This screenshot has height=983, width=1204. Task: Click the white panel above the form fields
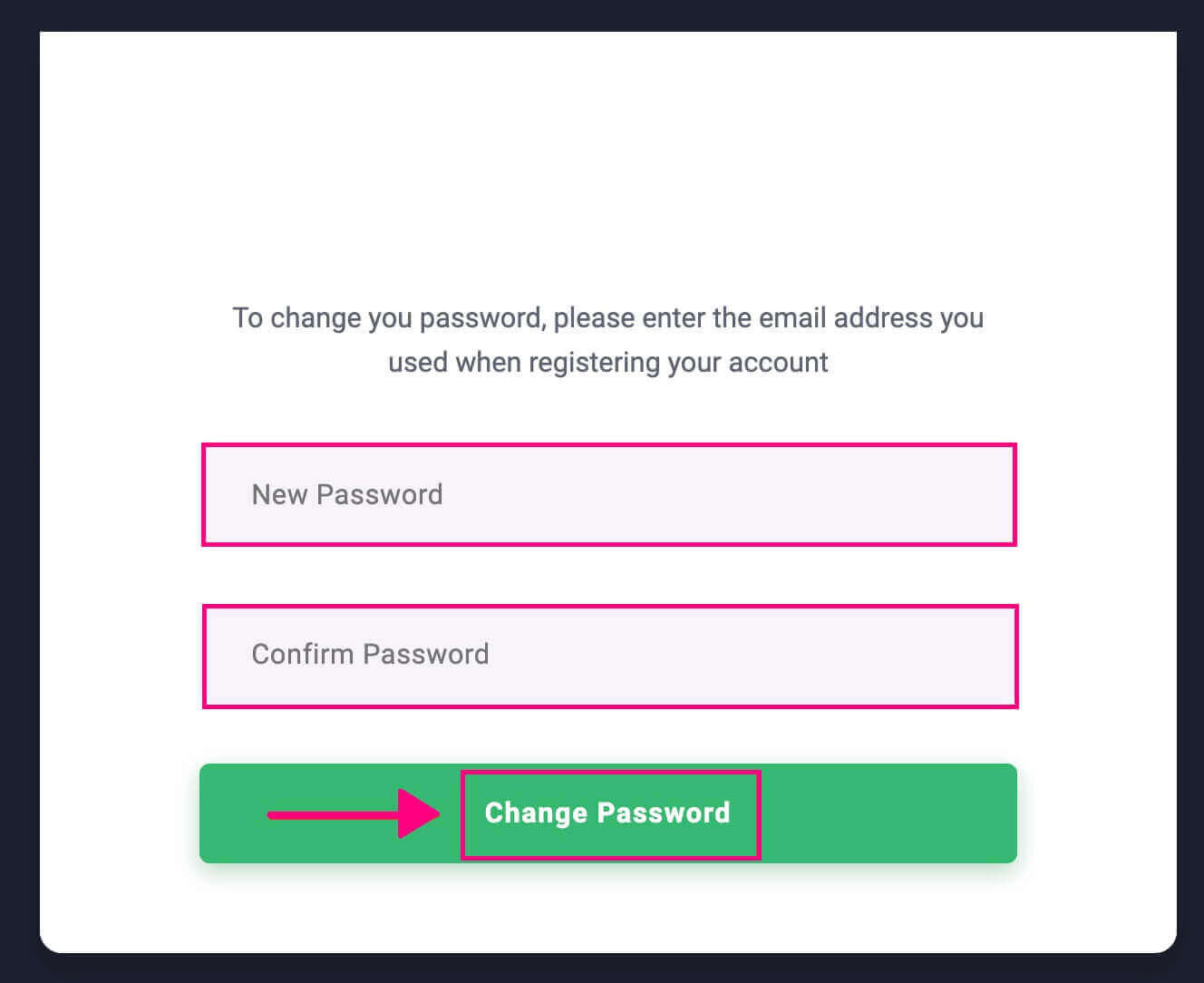pos(607,163)
